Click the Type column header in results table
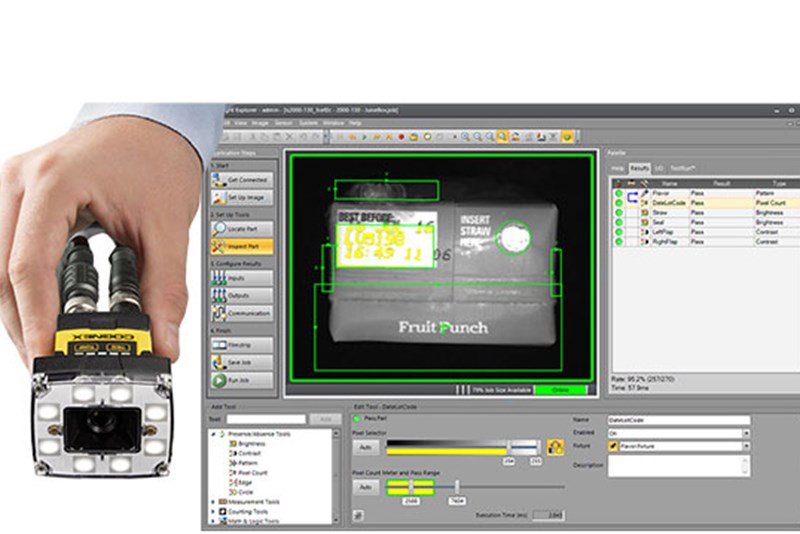 point(778,184)
